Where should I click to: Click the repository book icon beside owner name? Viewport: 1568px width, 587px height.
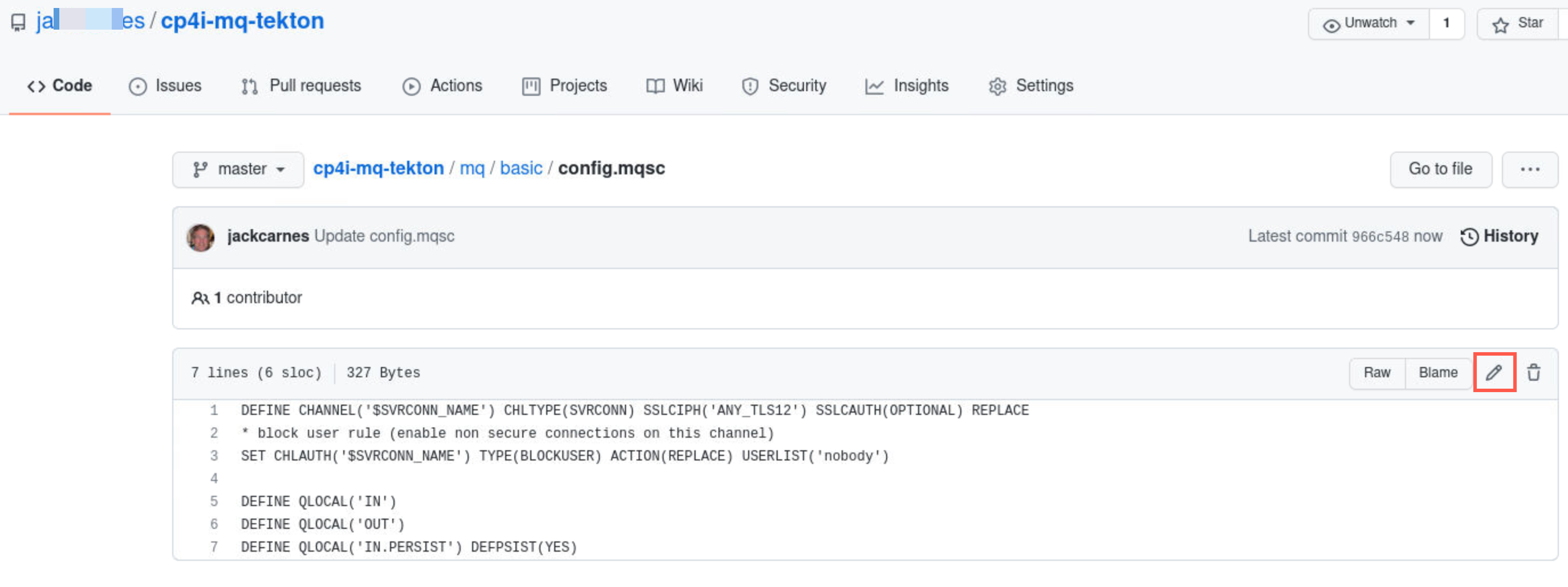(x=18, y=22)
